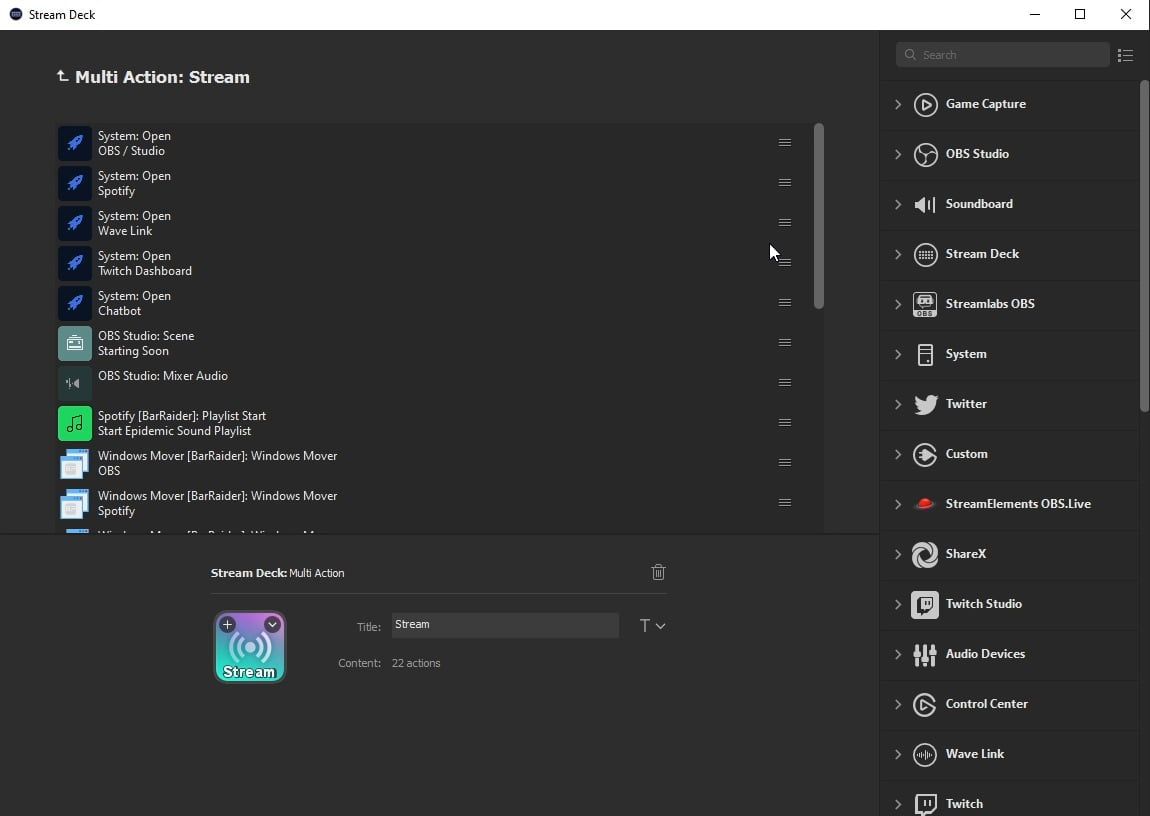Expand the Game Capture category

(897, 104)
